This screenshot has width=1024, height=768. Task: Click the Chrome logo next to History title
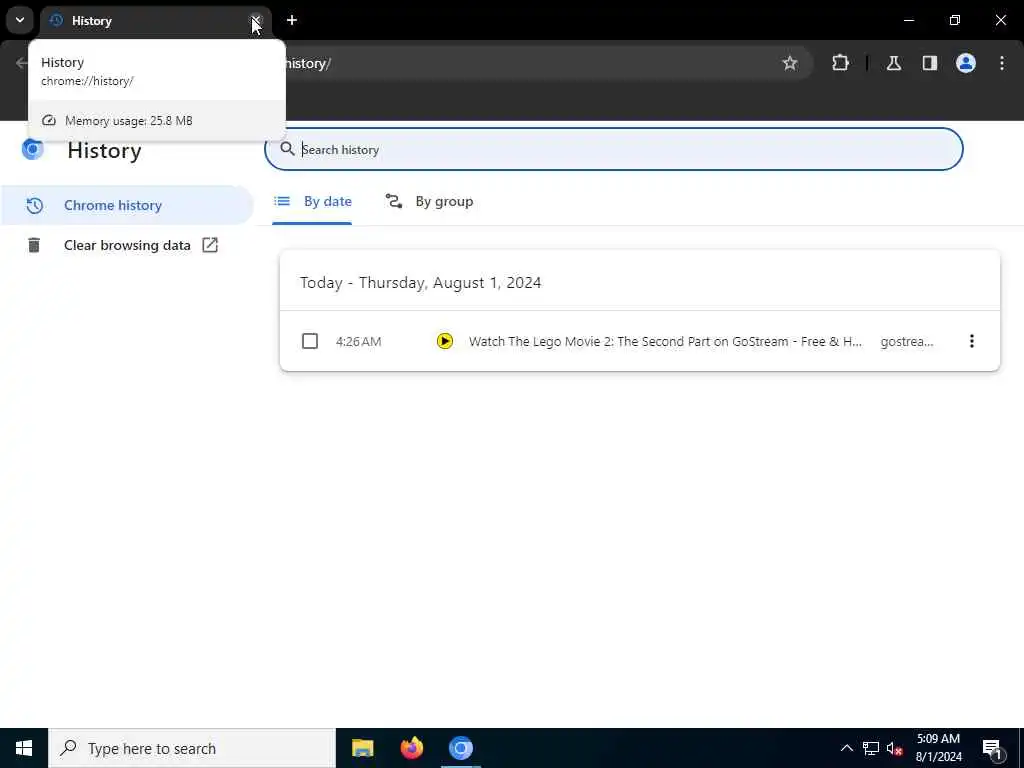[33, 150]
